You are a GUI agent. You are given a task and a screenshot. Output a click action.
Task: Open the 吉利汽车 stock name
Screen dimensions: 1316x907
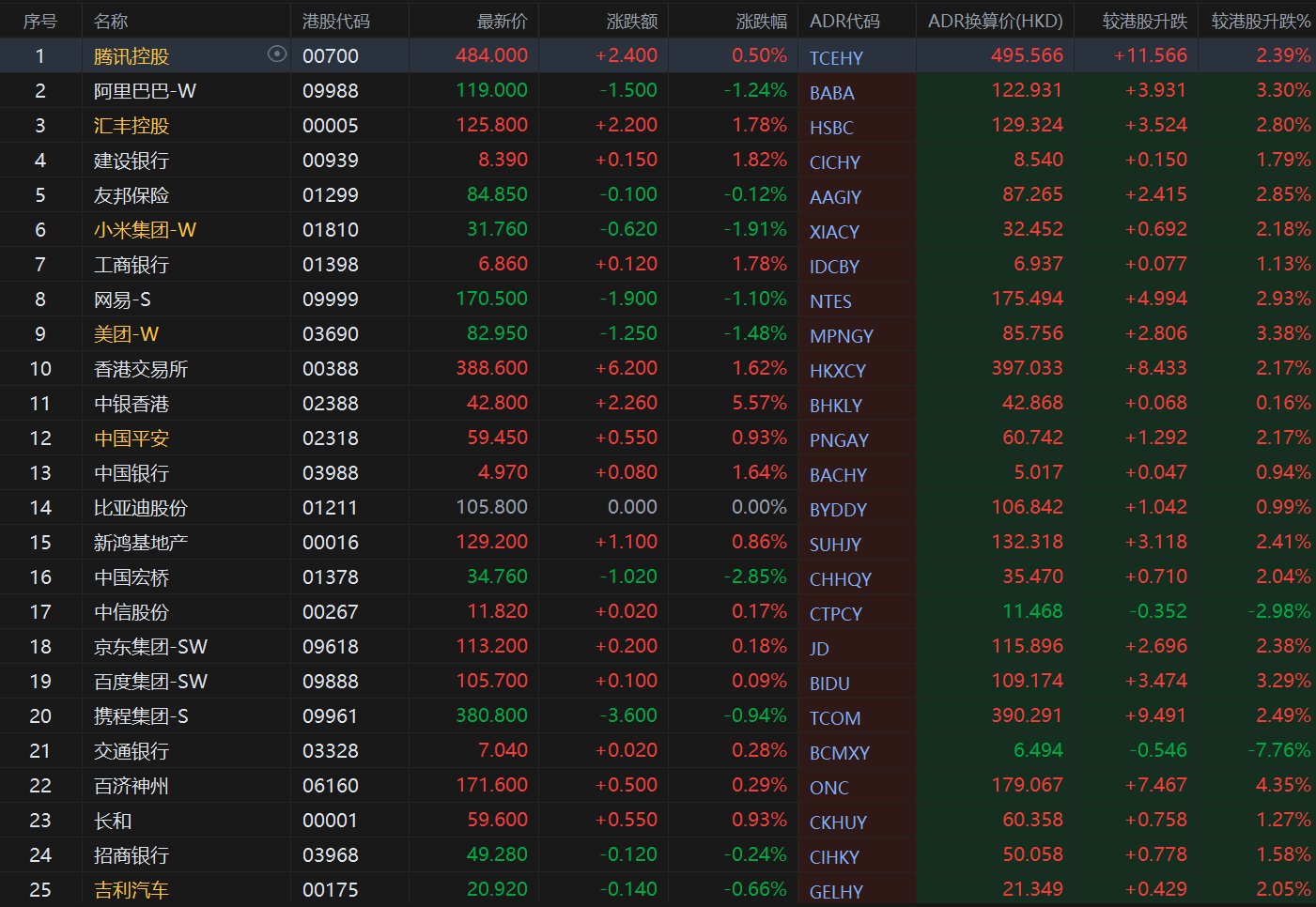coord(132,890)
